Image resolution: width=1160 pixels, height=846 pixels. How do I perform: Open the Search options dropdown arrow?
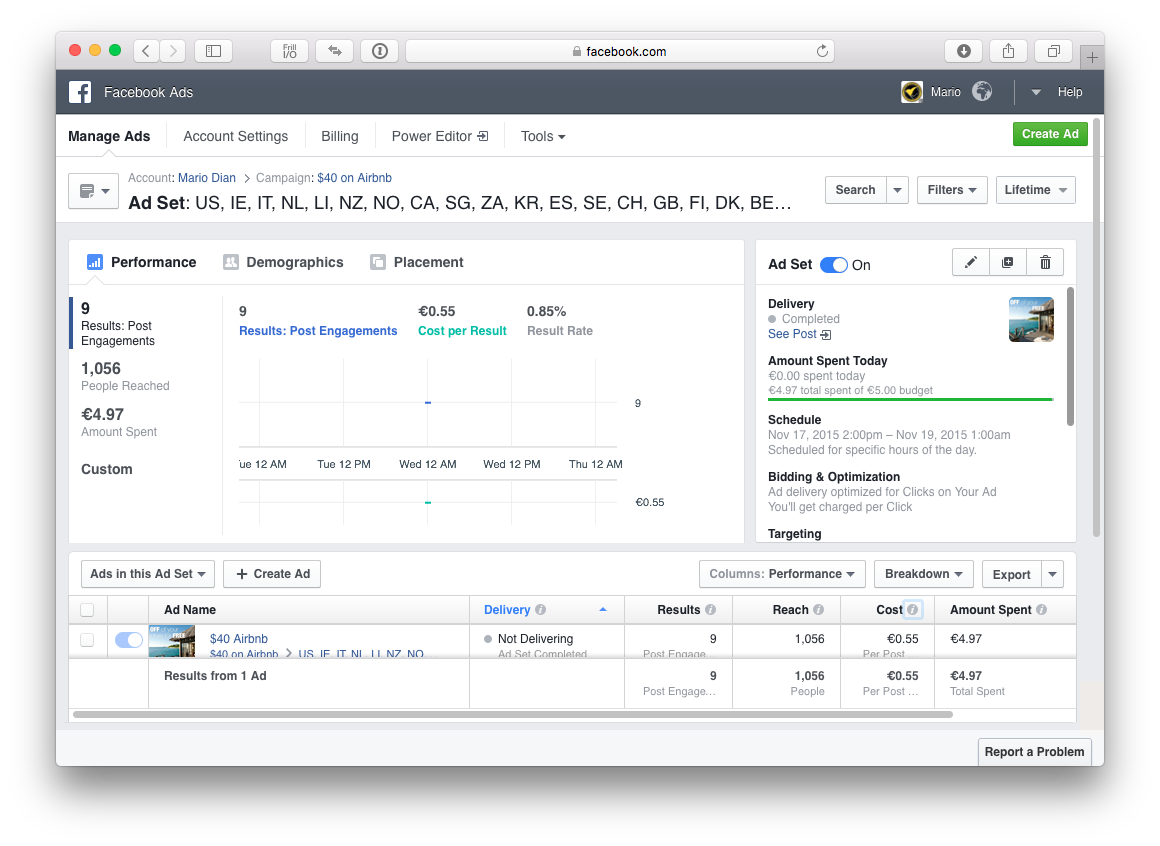pos(897,190)
